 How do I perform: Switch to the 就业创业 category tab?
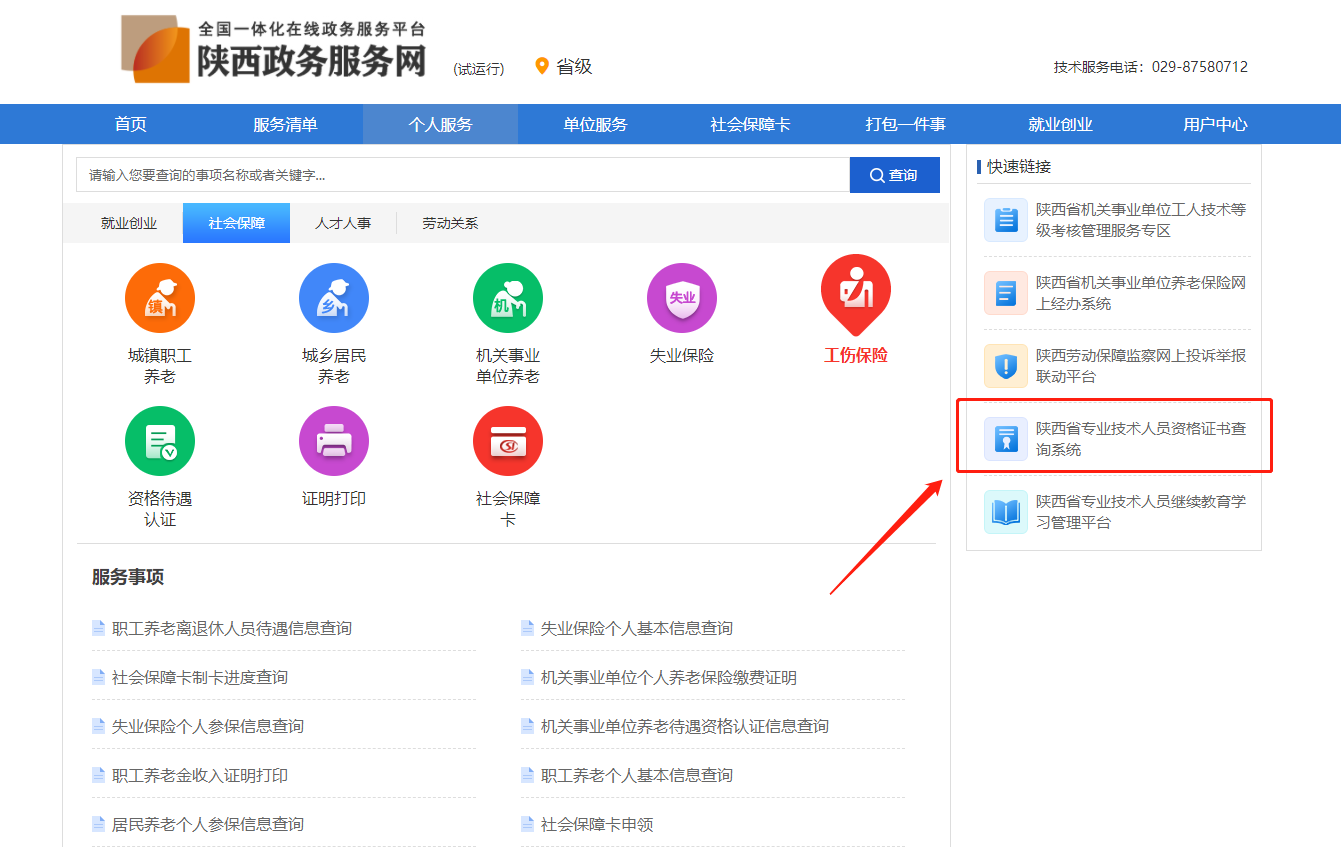click(x=129, y=223)
